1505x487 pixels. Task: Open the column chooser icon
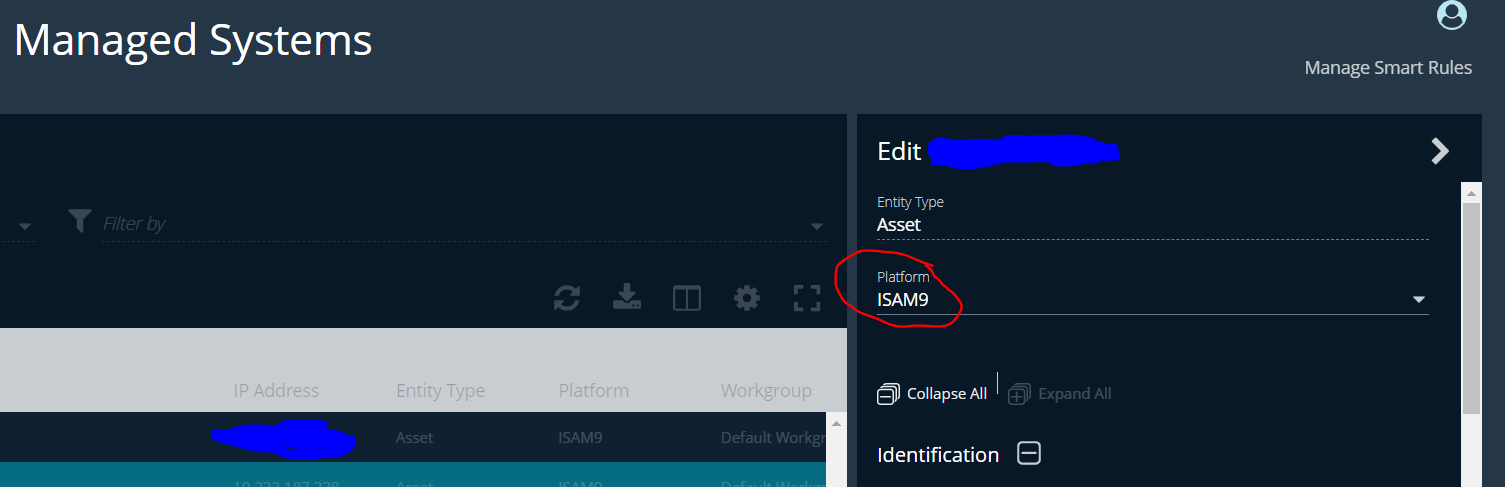pyautogui.click(x=687, y=298)
